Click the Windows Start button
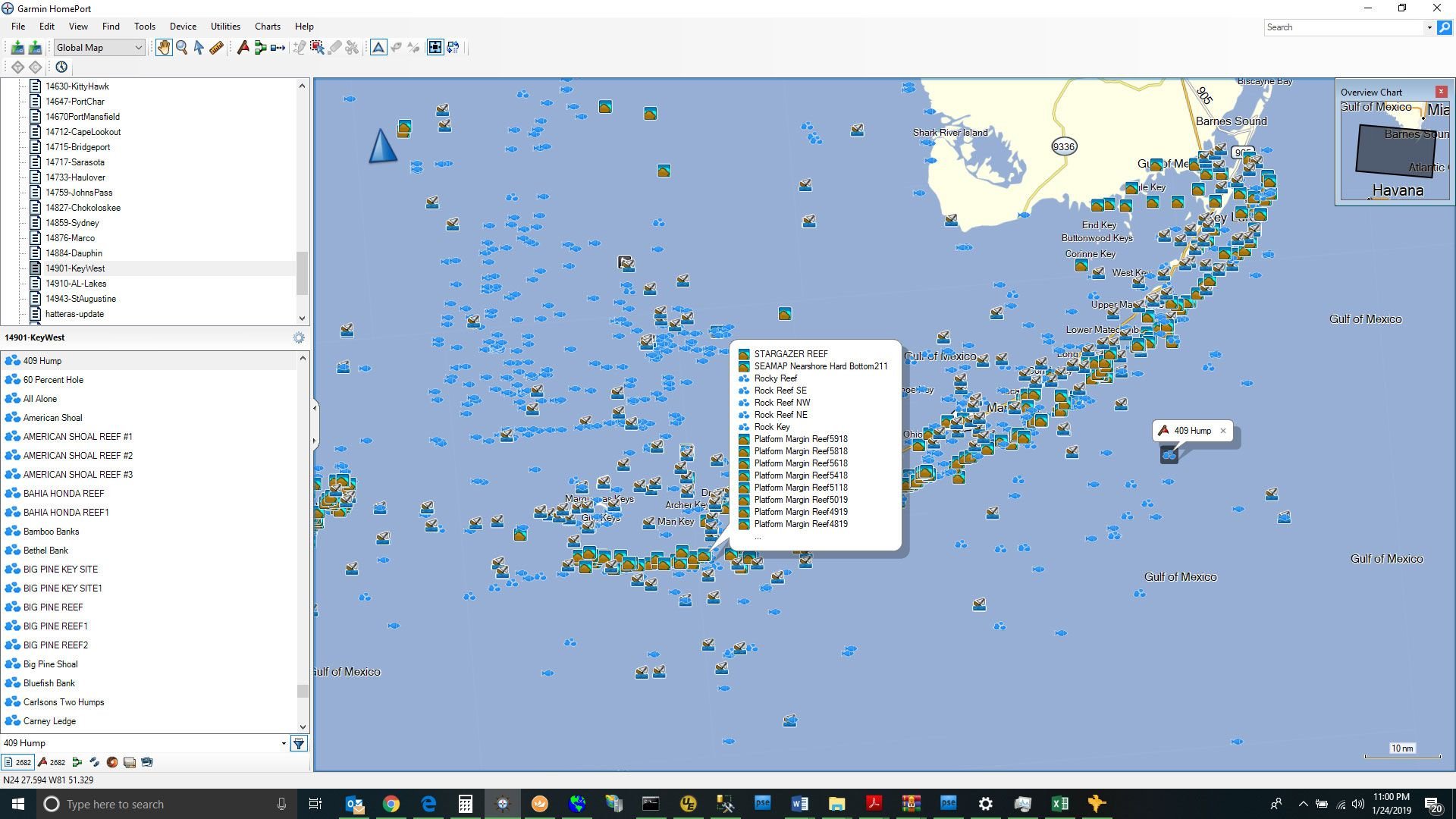The width and height of the screenshot is (1456, 819). coord(18,804)
